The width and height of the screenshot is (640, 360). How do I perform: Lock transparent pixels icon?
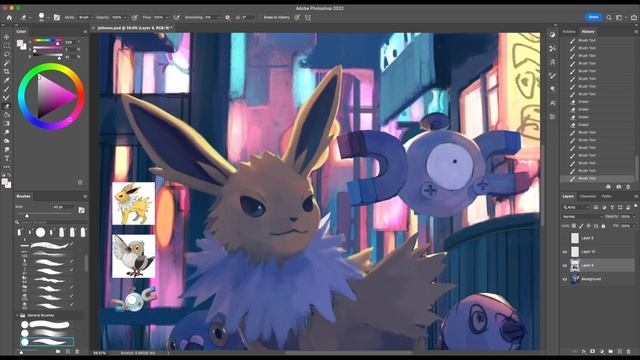tap(574, 226)
